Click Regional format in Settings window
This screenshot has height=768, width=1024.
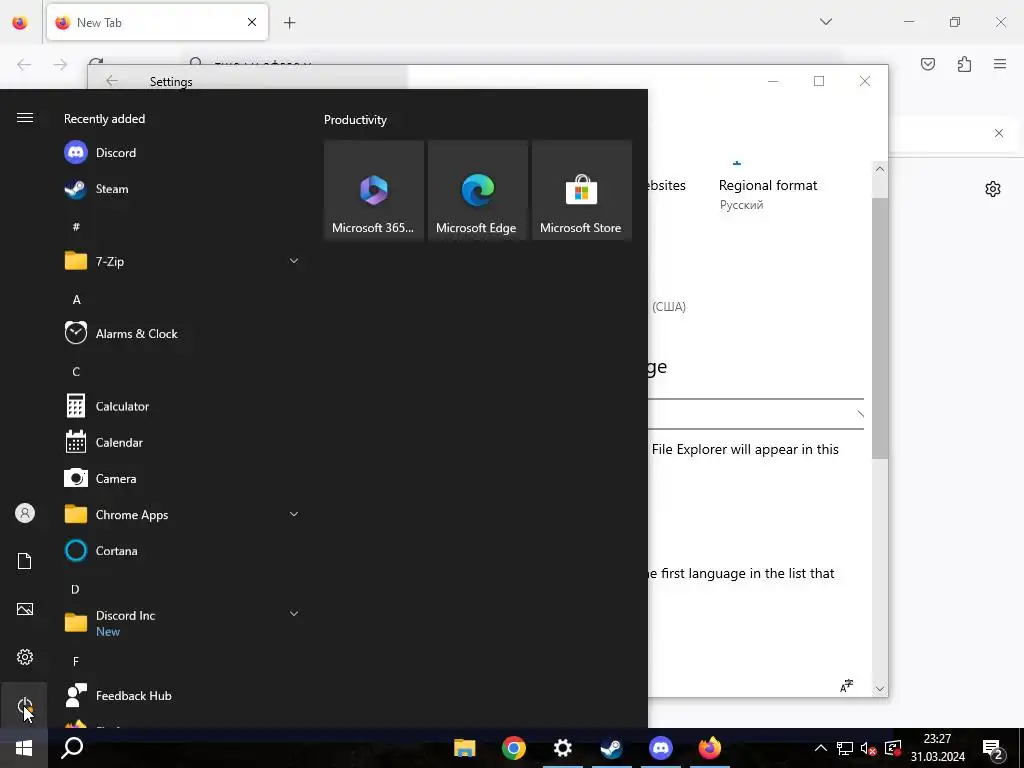pos(768,185)
